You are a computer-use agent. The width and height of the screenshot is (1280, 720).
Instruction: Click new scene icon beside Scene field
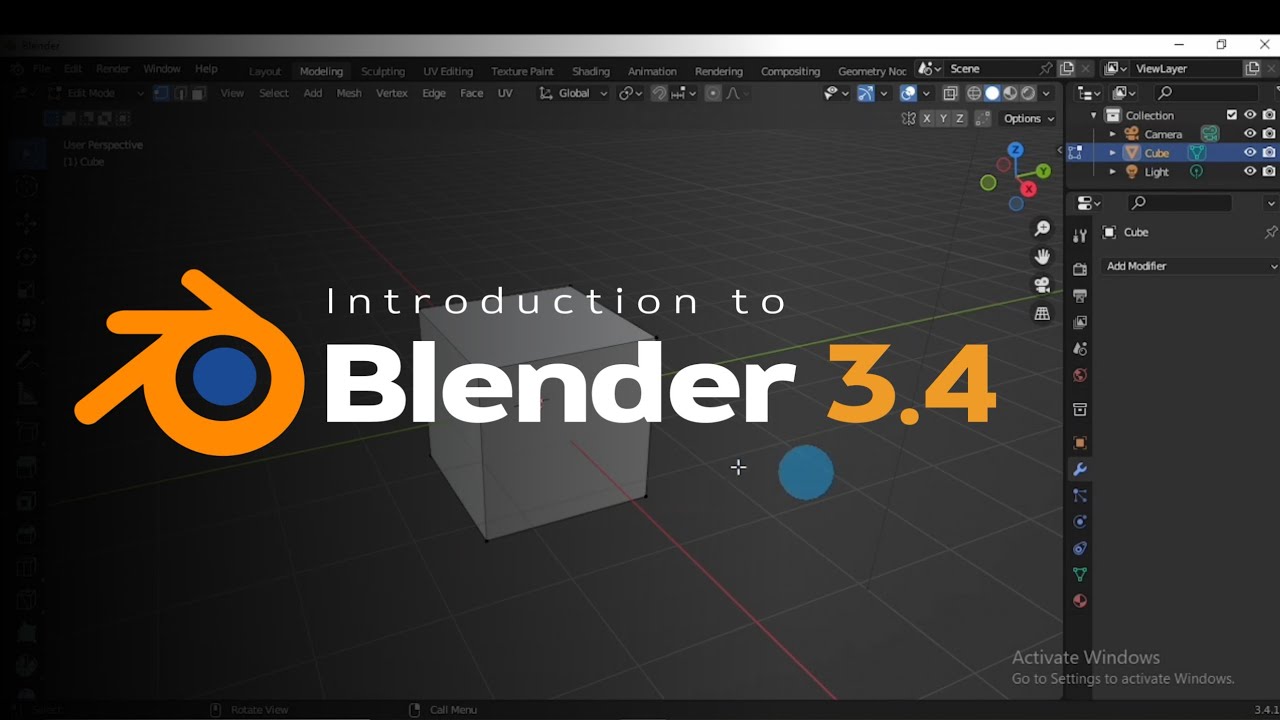pyautogui.click(x=1067, y=69)
